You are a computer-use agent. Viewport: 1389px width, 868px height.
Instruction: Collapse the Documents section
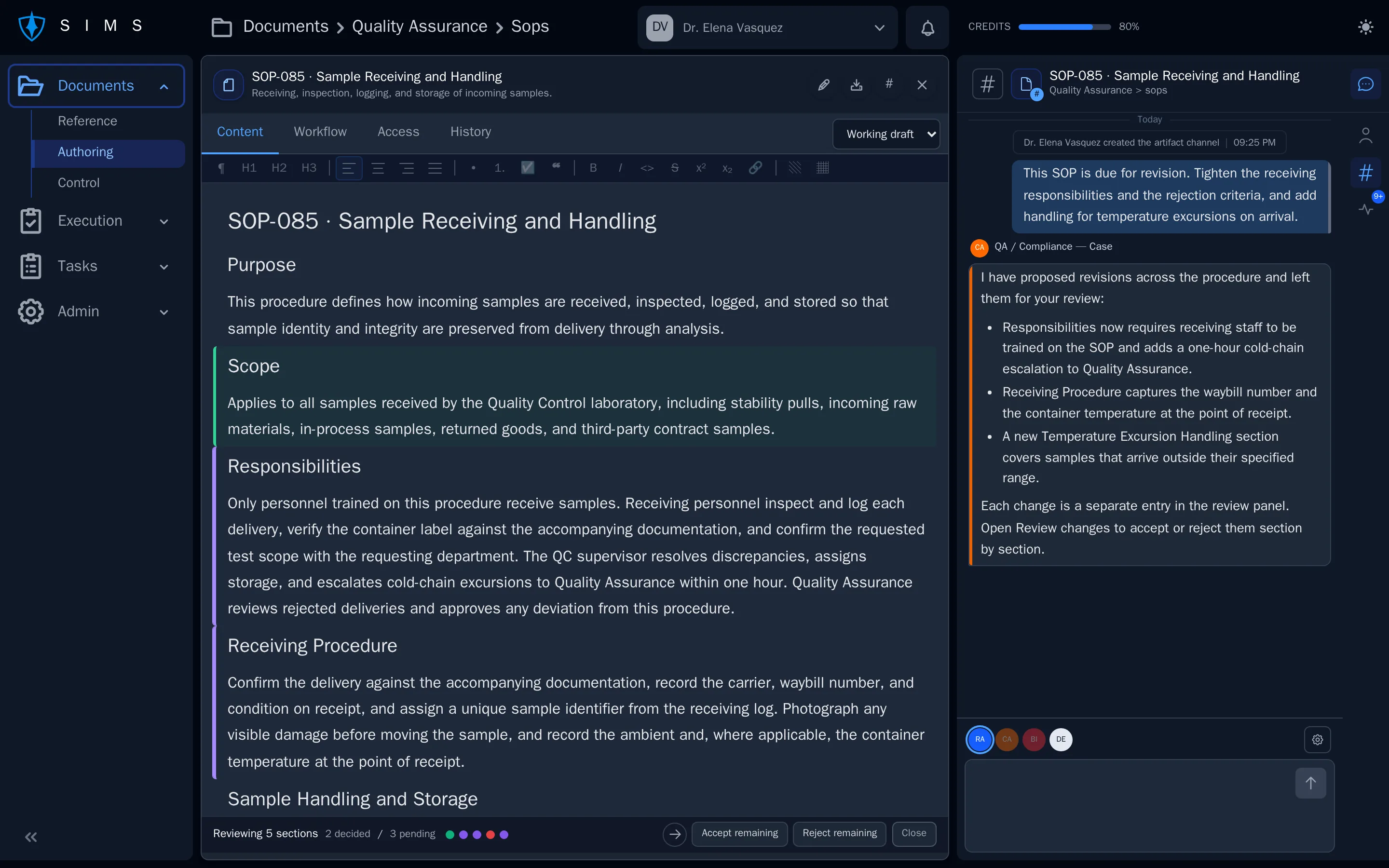click(x=96, y=86)
